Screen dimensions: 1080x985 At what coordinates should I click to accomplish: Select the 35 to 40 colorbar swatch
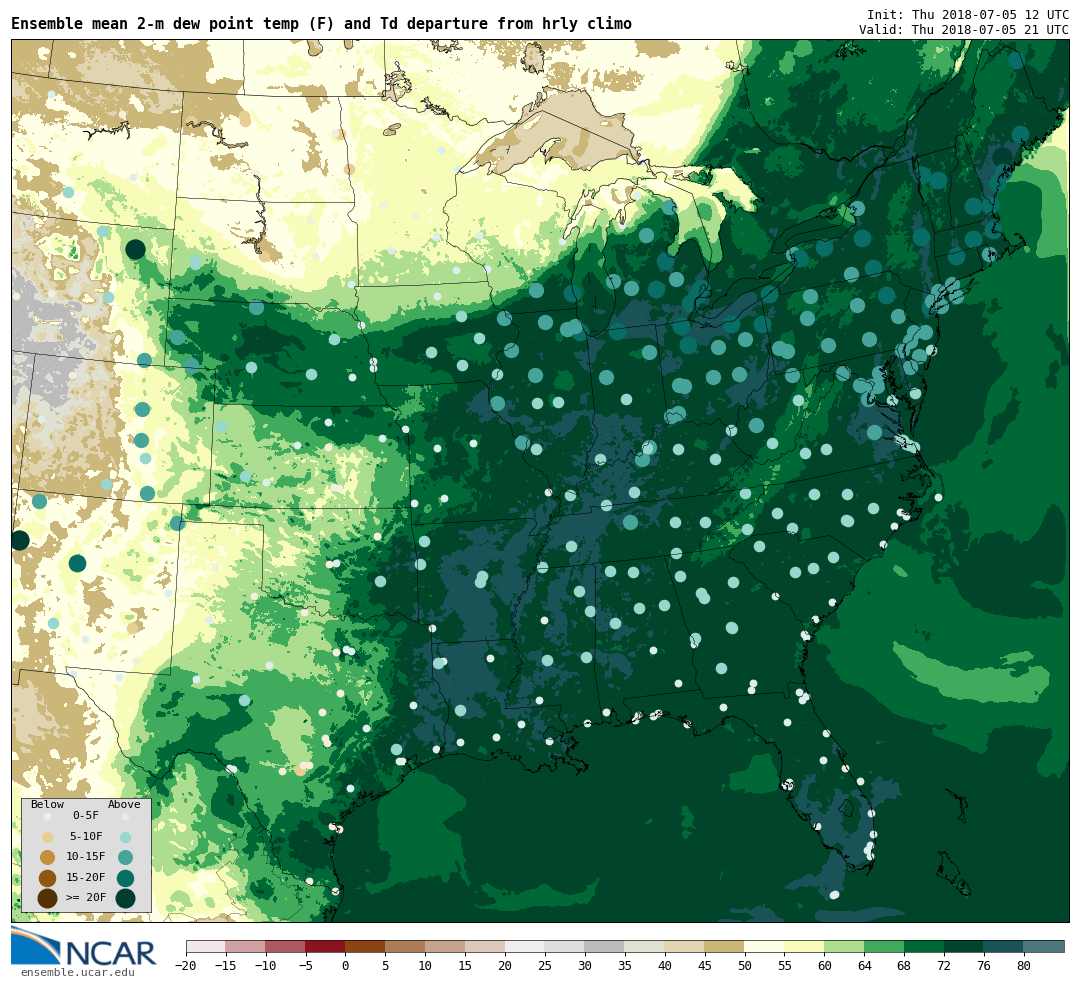(x=645, y=946)
